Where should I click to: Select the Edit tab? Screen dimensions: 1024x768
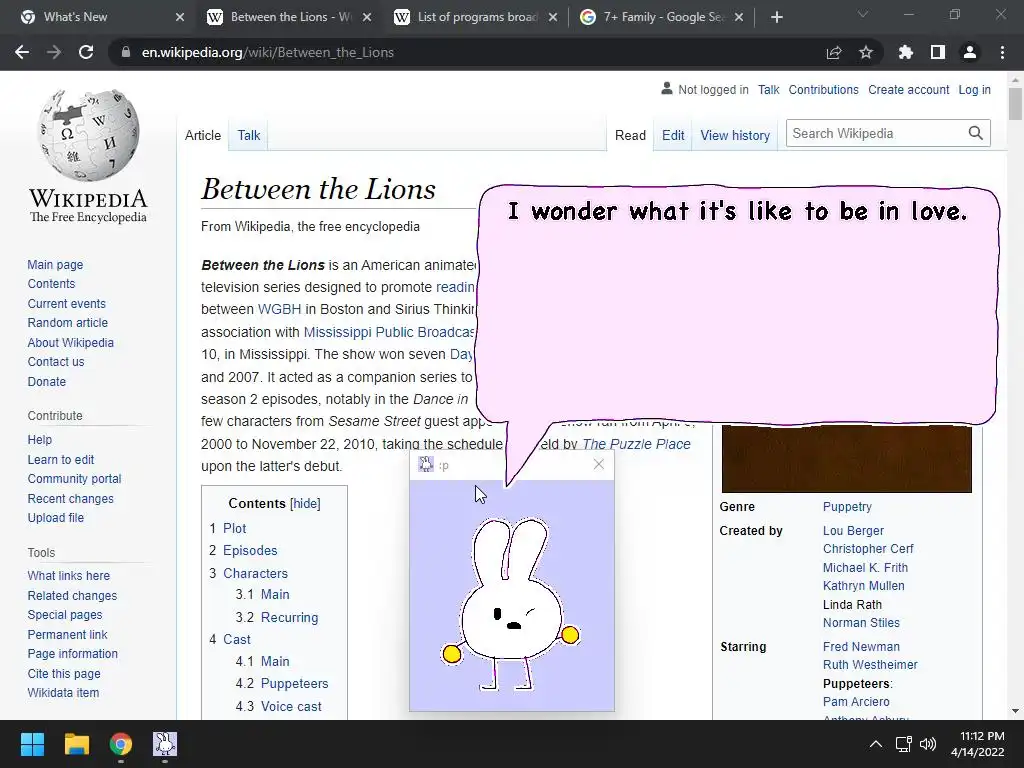point(673,135)
